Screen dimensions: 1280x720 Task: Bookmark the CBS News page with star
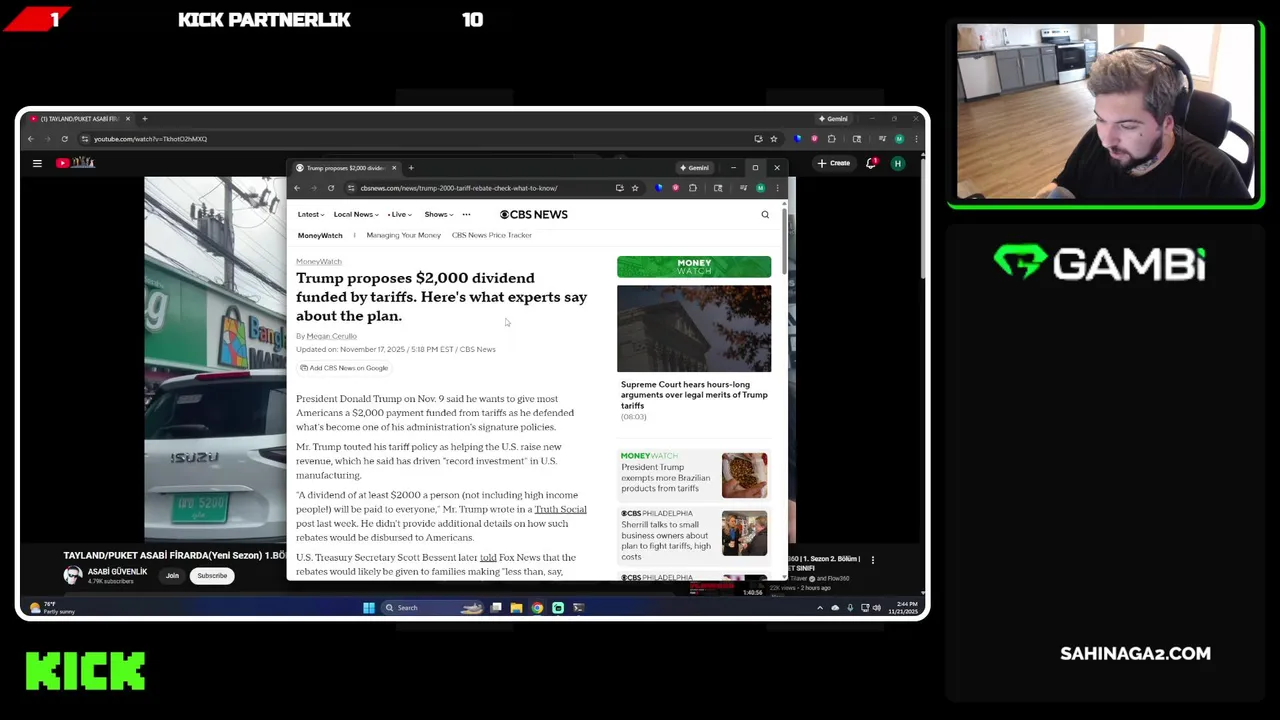pyautogui.click(x=635, y=188)
